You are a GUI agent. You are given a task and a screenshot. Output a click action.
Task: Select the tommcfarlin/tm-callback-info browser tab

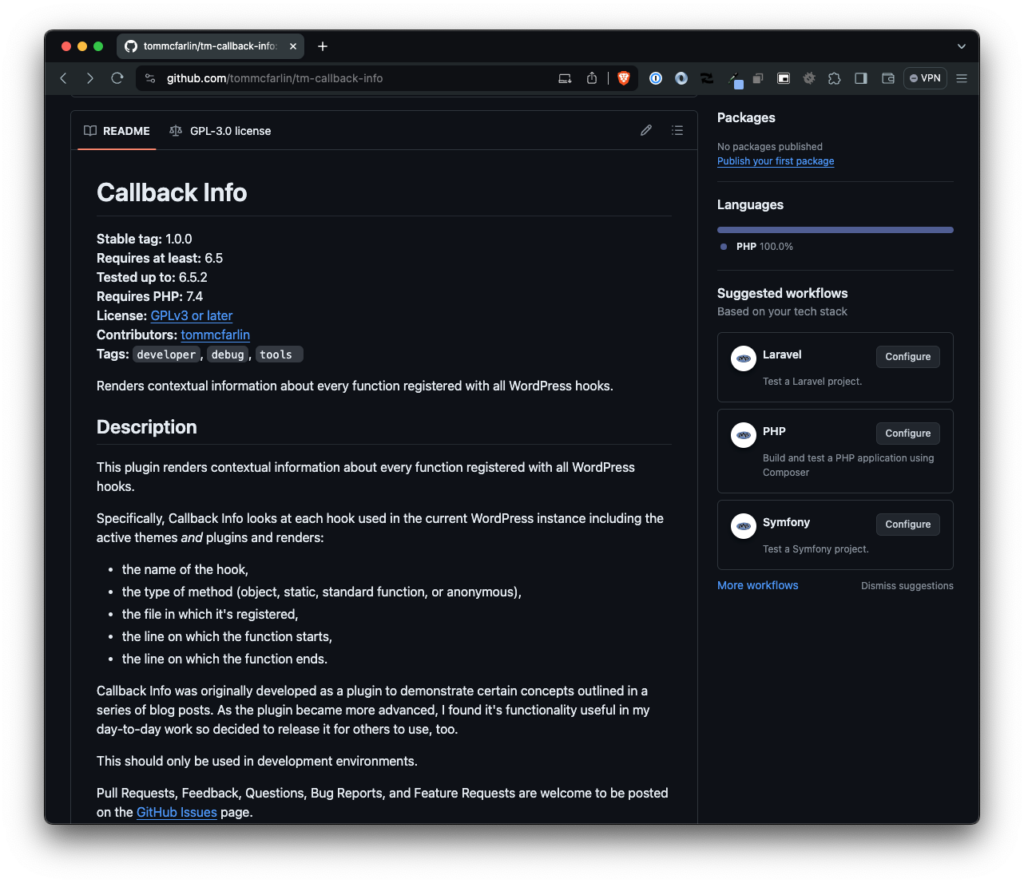(210, 46)
